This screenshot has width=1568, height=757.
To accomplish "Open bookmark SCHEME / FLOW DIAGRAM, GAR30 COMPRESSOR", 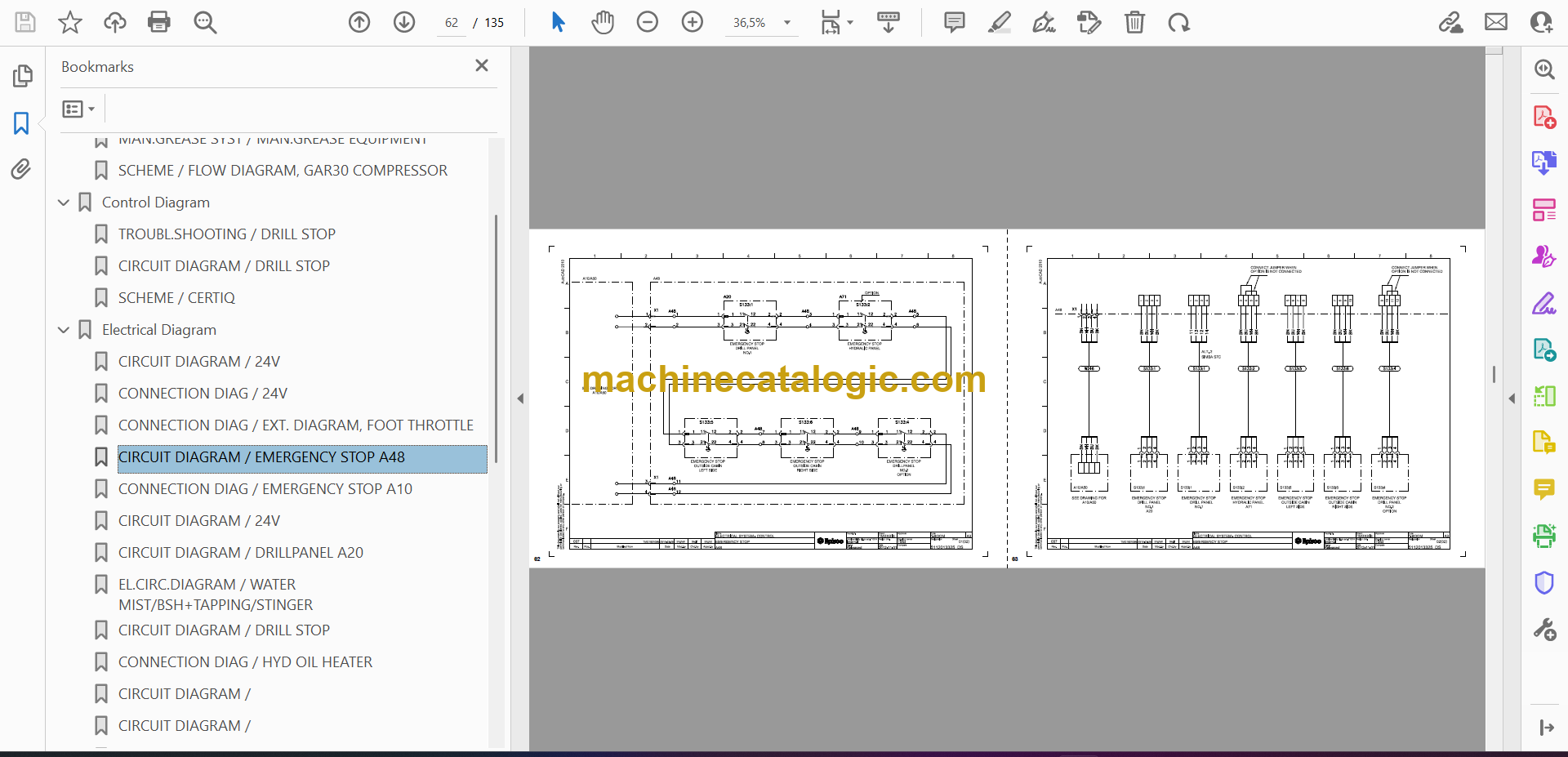I will [x=283, y=171].
